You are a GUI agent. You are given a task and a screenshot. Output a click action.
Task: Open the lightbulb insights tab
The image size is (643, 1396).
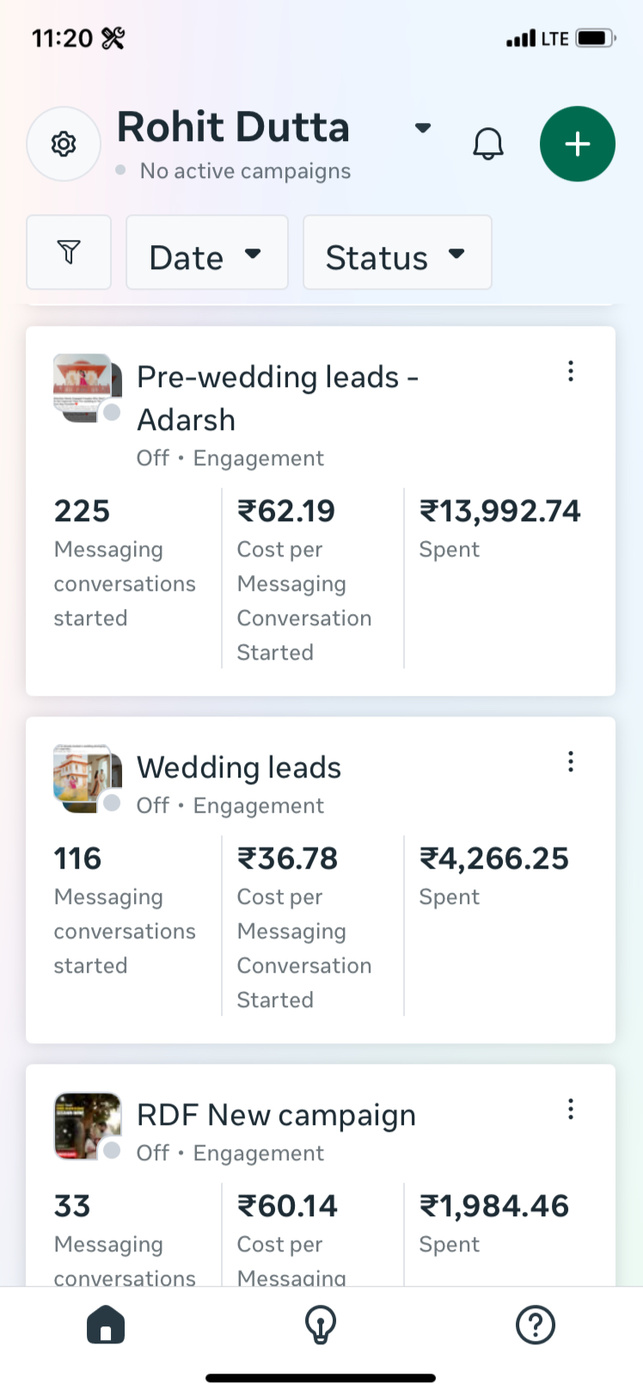(x=320, y=1326)
